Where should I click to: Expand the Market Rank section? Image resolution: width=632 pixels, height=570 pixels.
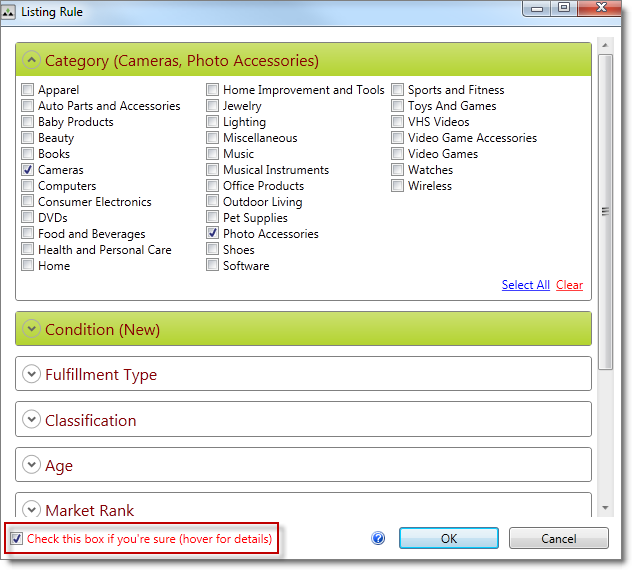pos(31,509)
